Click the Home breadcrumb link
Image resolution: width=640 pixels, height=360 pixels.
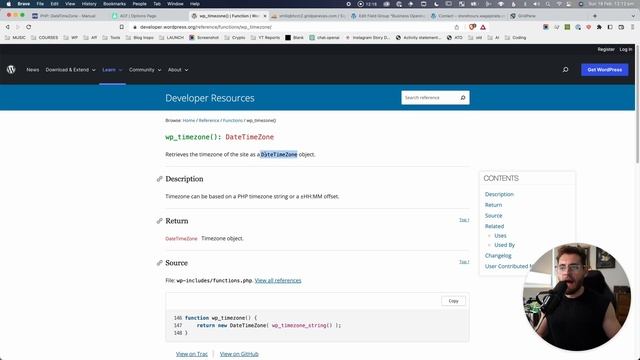[x=189, y=120]
